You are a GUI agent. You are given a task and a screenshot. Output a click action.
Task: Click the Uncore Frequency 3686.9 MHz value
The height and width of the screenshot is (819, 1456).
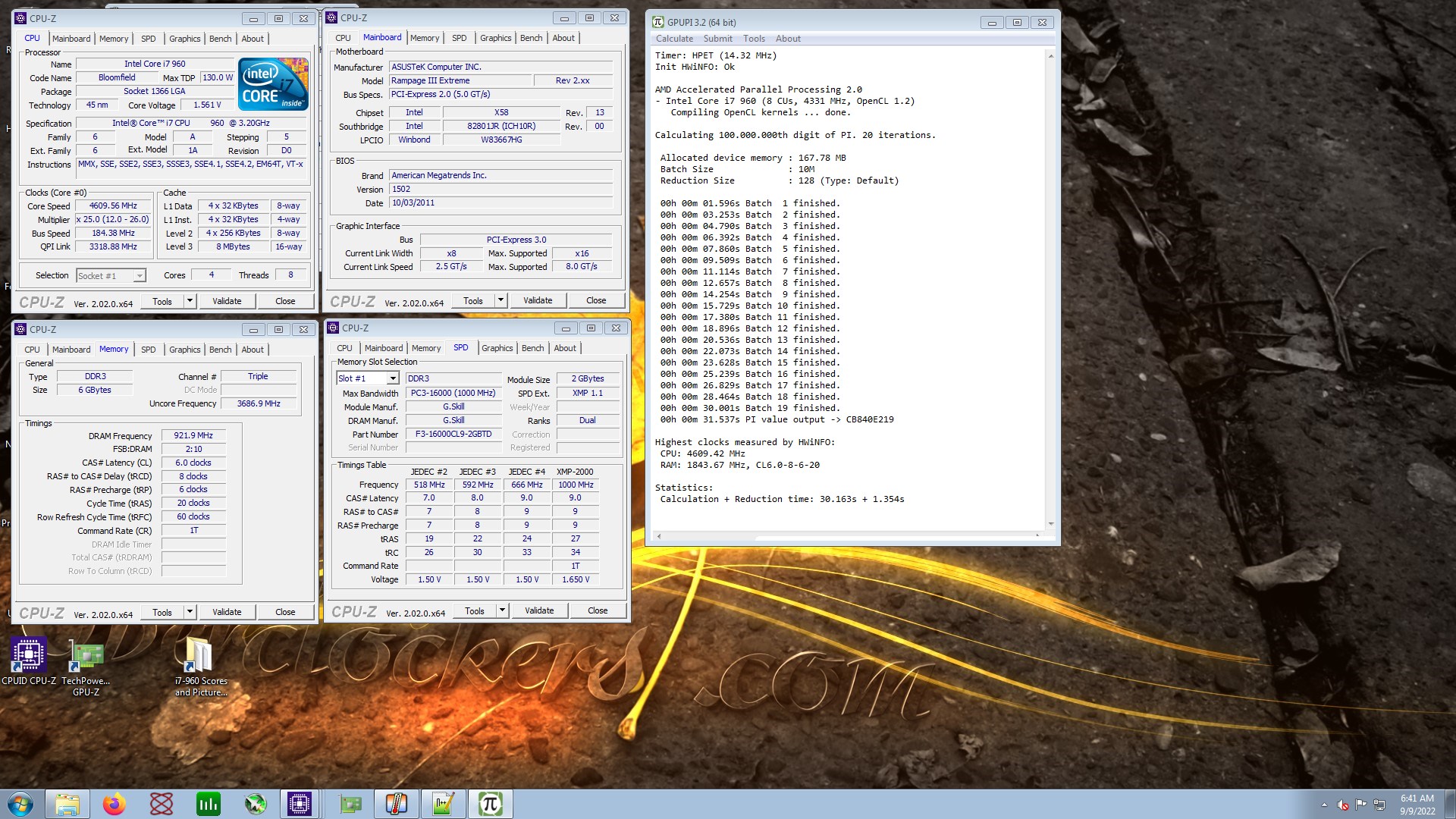coord(259,403)
